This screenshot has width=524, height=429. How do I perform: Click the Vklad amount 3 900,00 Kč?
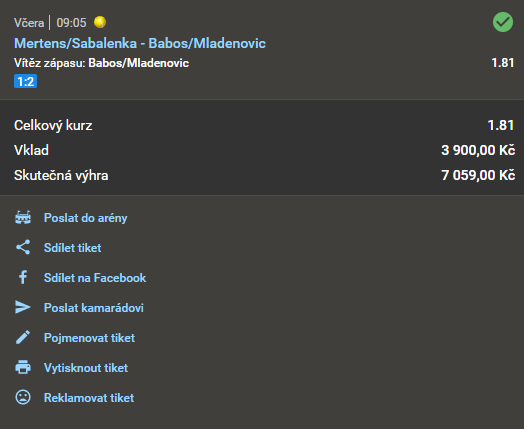478,150
